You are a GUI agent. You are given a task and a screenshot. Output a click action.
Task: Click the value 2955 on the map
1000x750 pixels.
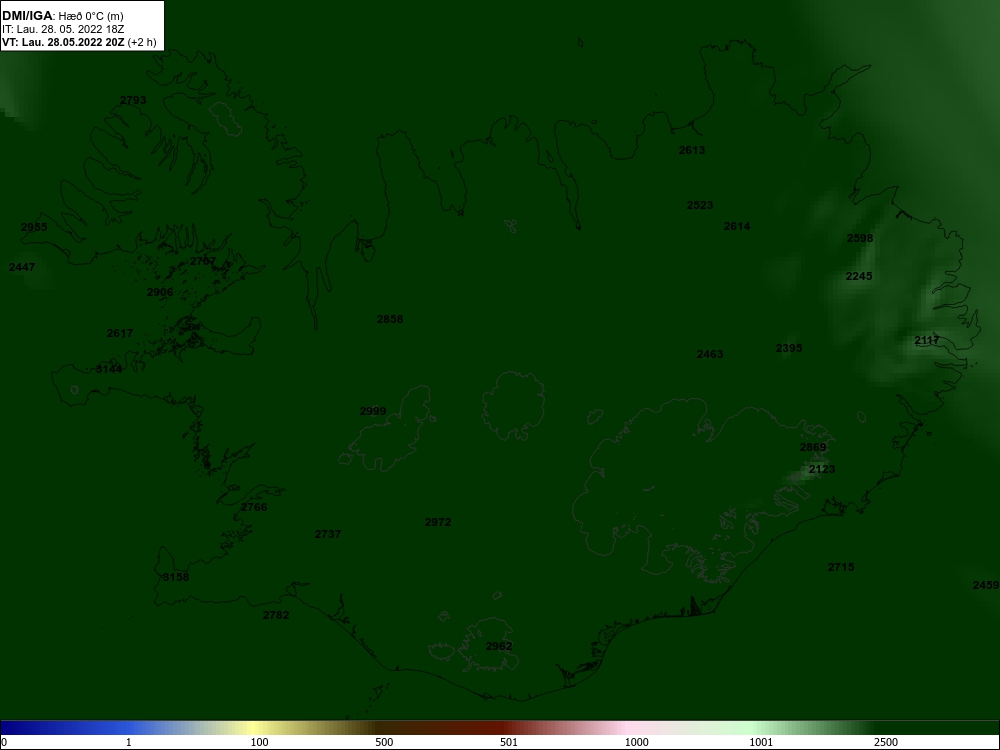click(x=34, y=227)
